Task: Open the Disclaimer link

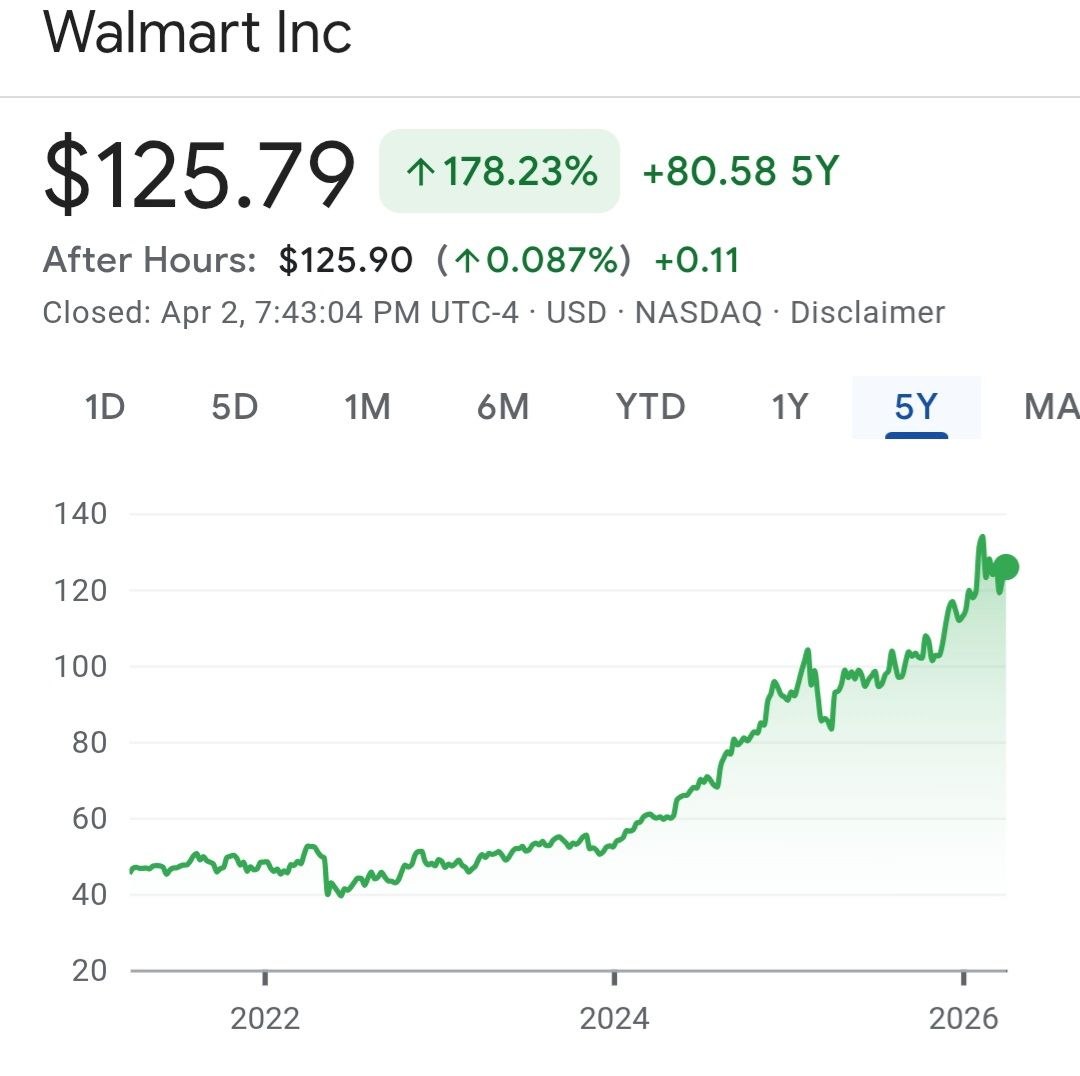Action: tap(867, 313)
